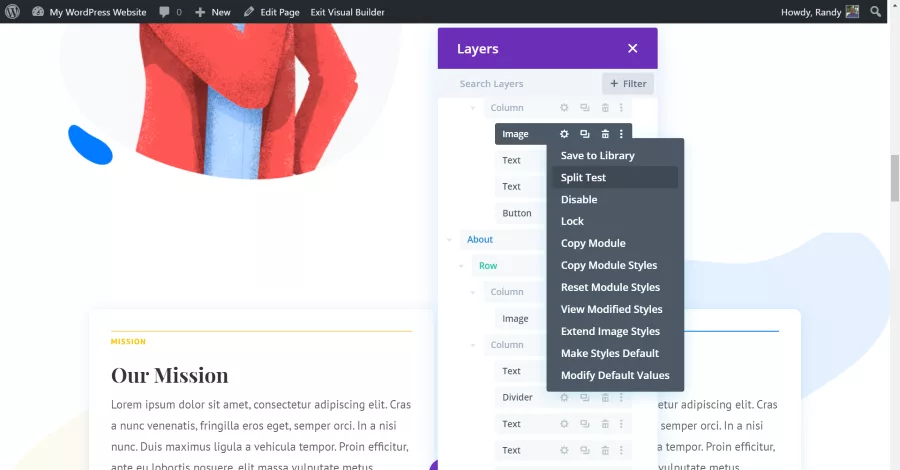Select the Divider layer label

pos(517,397)
